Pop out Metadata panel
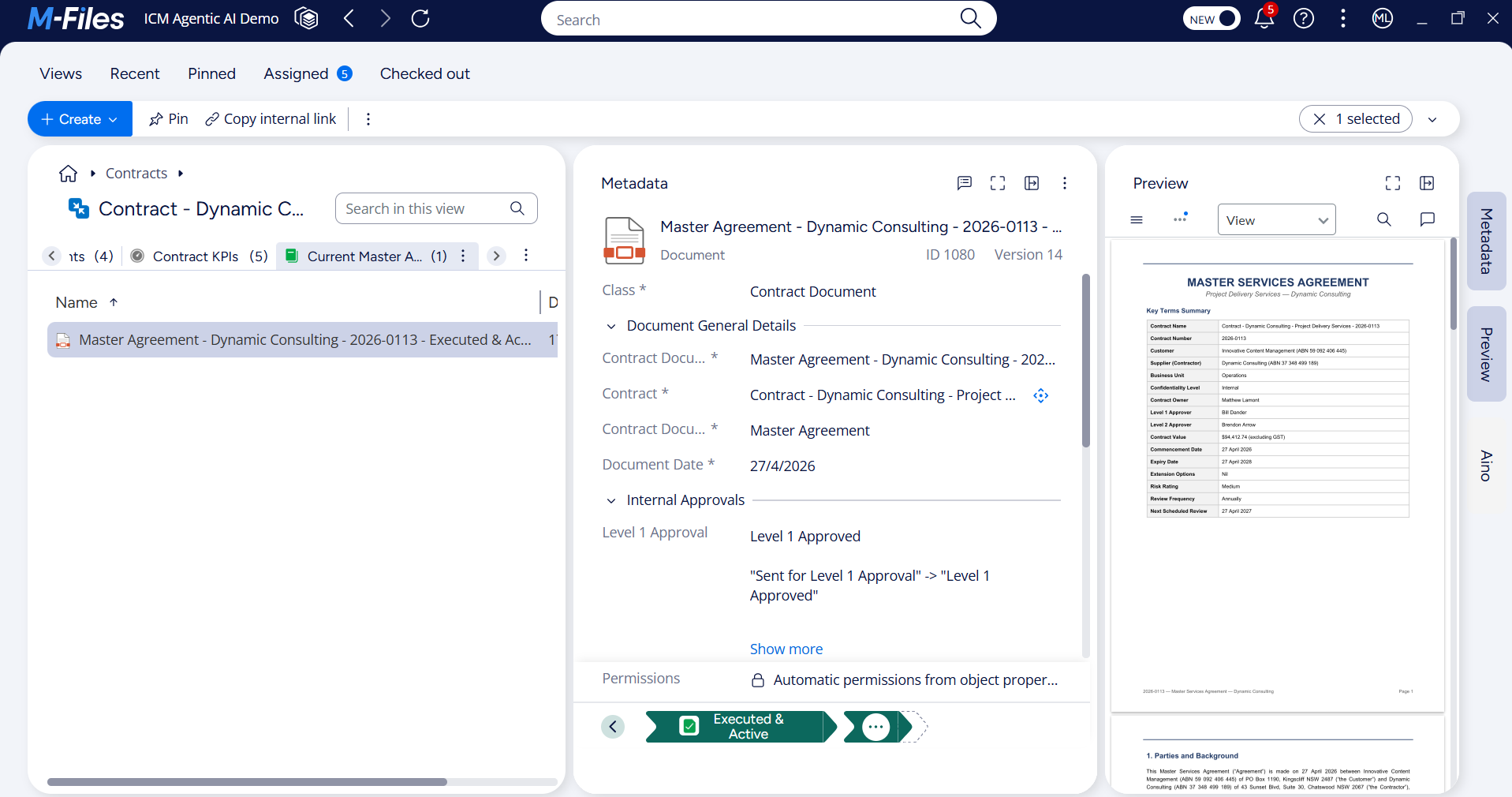This screenshot has height=797, width=1512. click(1032, 183)
